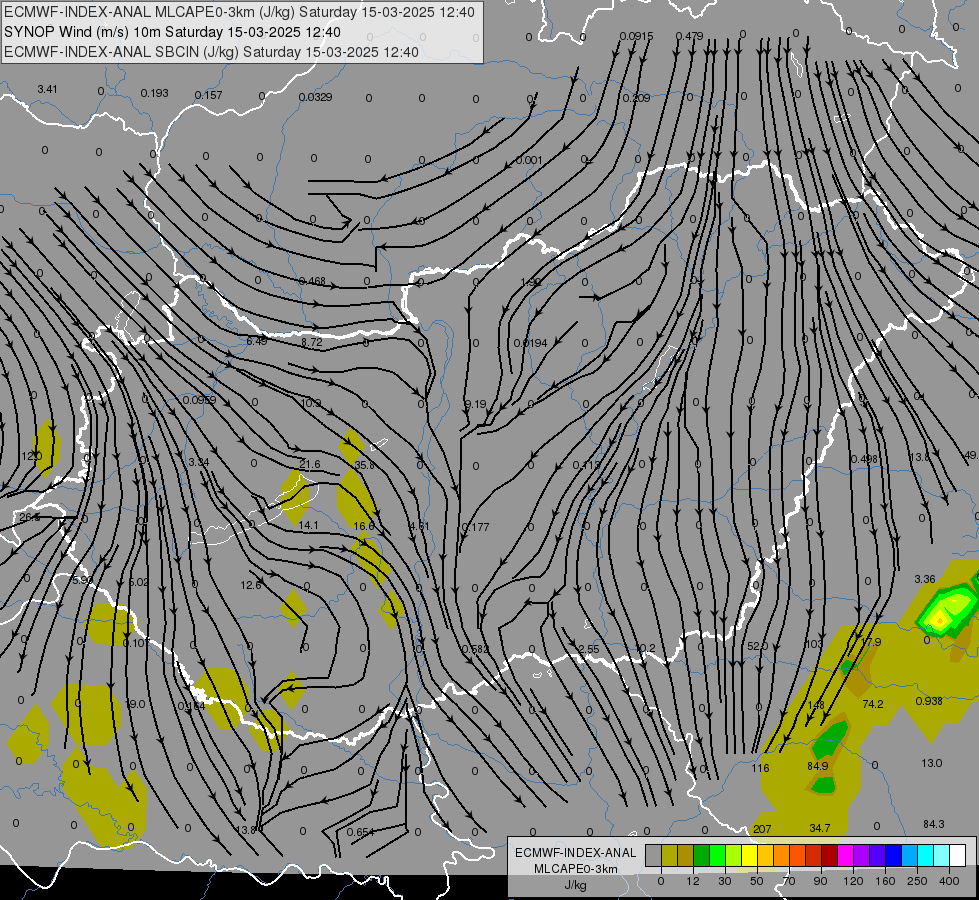The height and width of the screenshot is (900, 979).
Task: Click the olive swatch in the legend
Action: 669,855
